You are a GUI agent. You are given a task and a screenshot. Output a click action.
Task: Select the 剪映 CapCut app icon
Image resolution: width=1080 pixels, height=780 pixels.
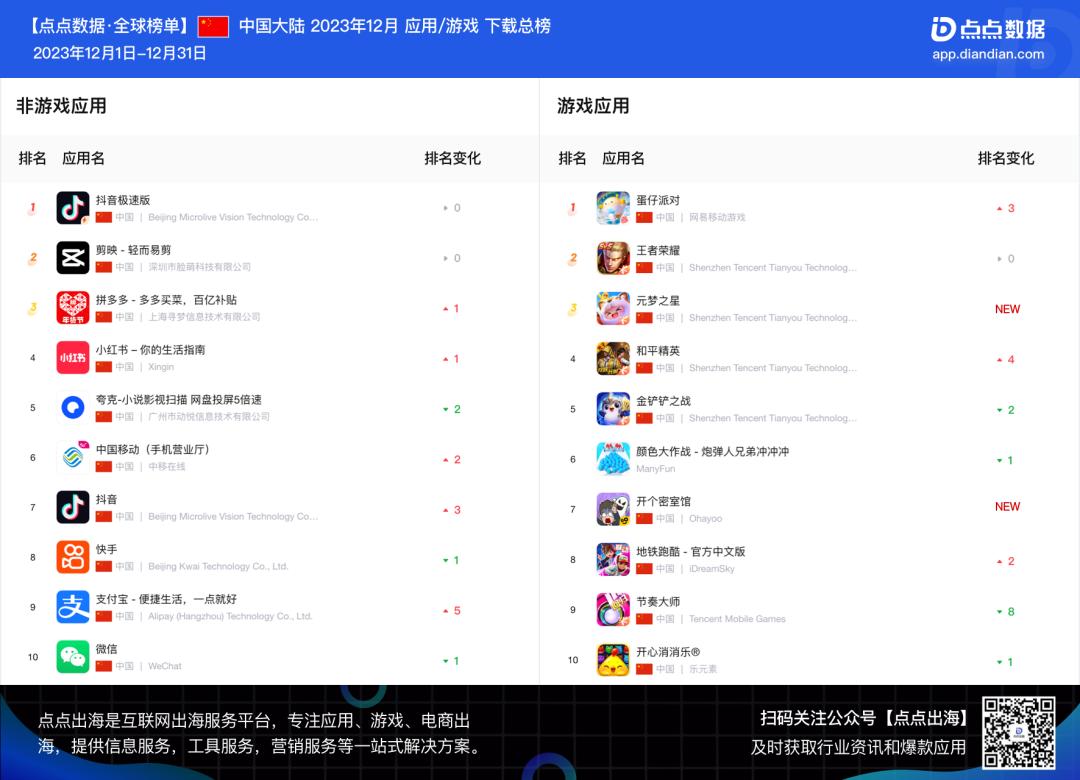coord(71,258)
